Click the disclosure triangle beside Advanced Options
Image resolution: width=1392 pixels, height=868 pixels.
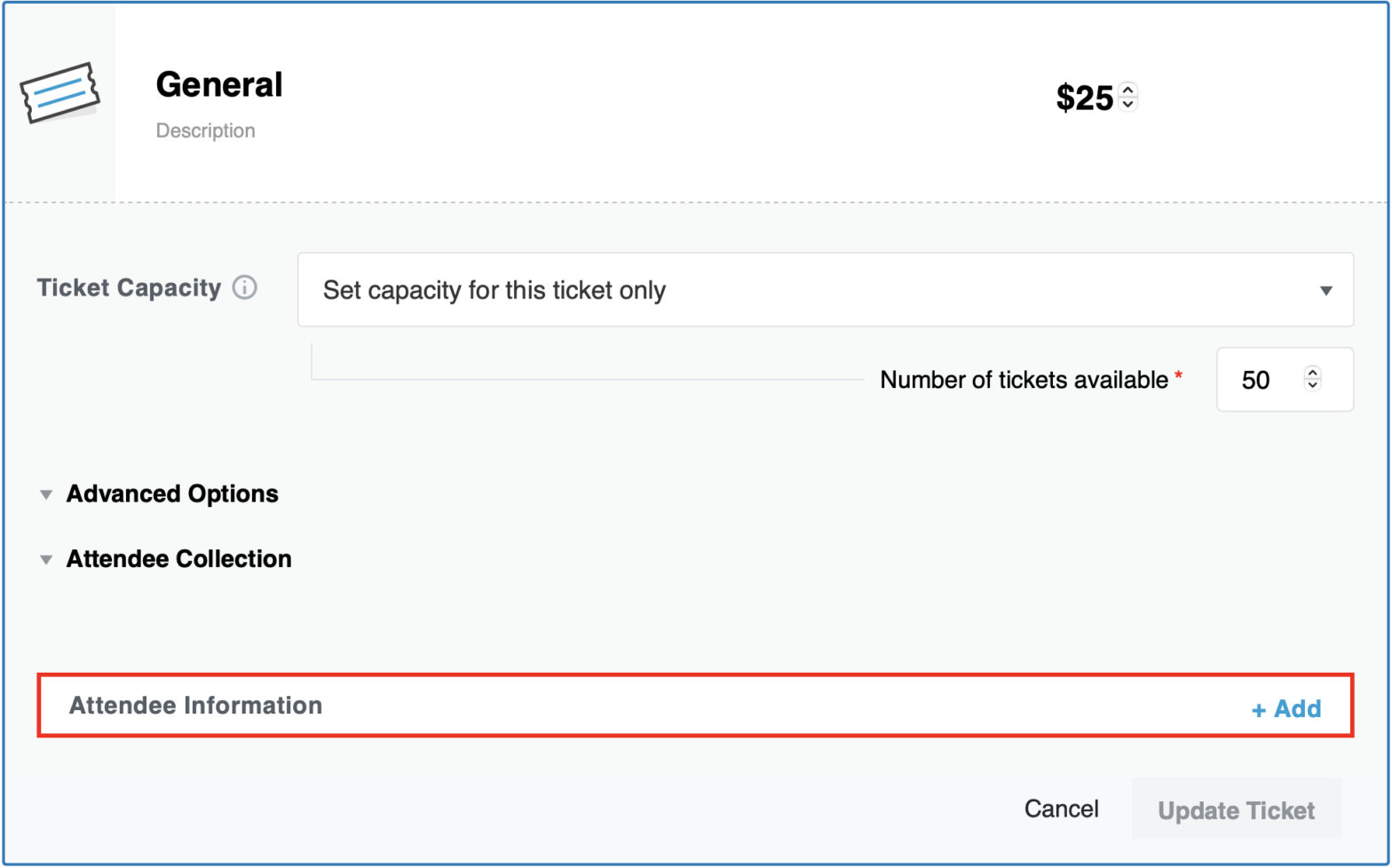pos(46,494)
